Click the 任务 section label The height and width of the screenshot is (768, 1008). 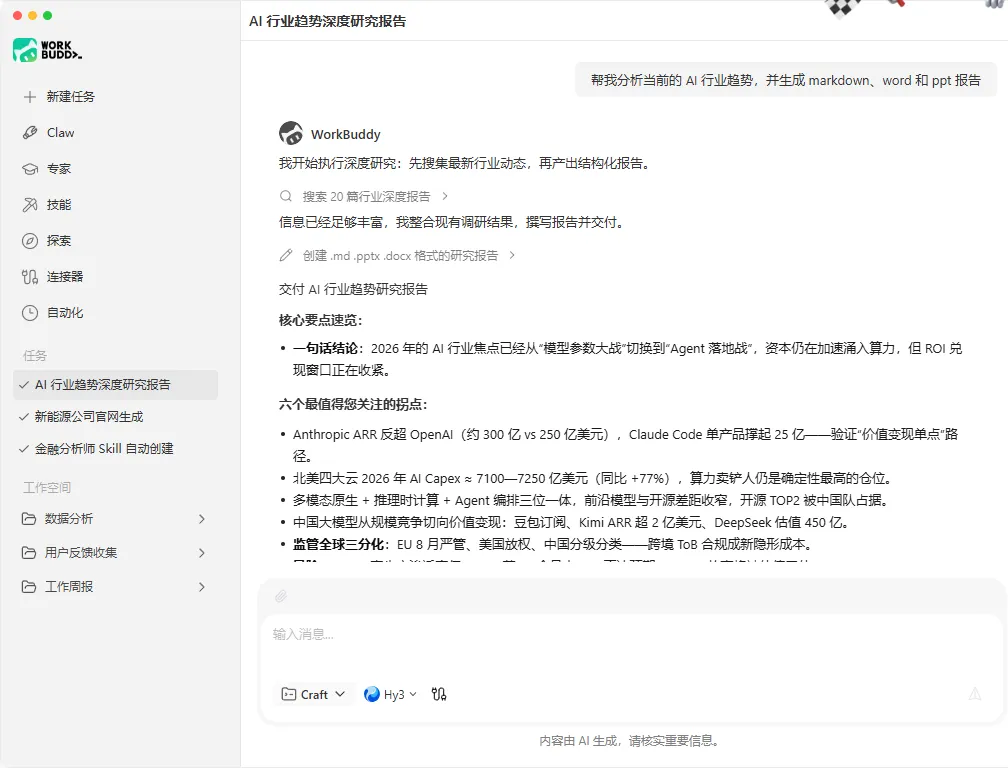tap(35, 355)
